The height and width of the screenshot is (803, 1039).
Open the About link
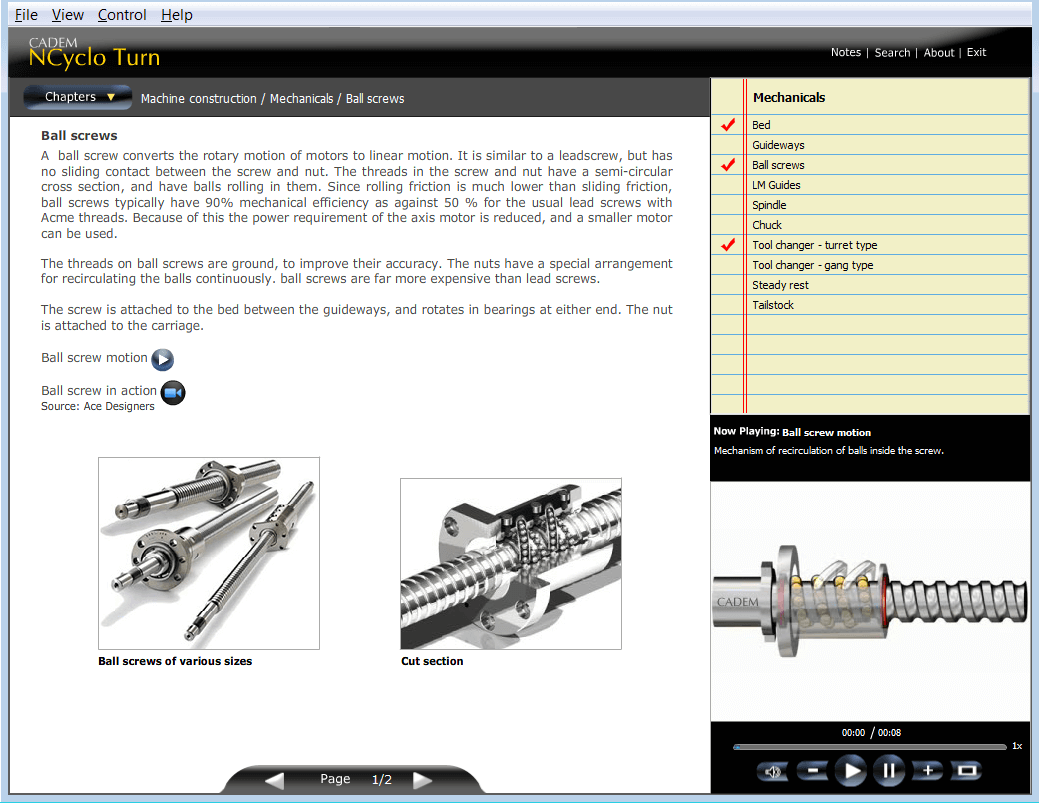[939, 52]
